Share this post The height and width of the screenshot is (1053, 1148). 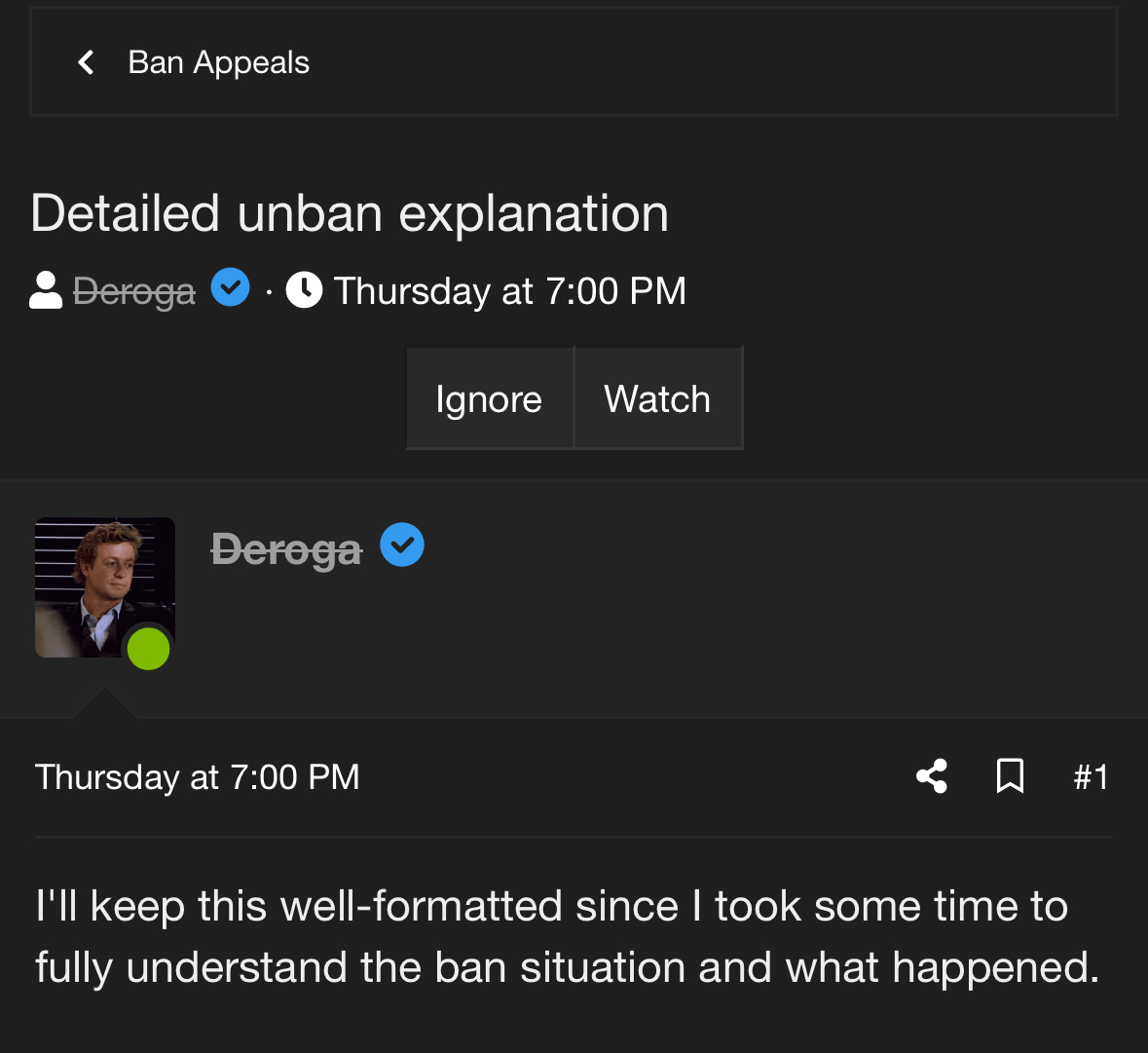click(932, 776)
